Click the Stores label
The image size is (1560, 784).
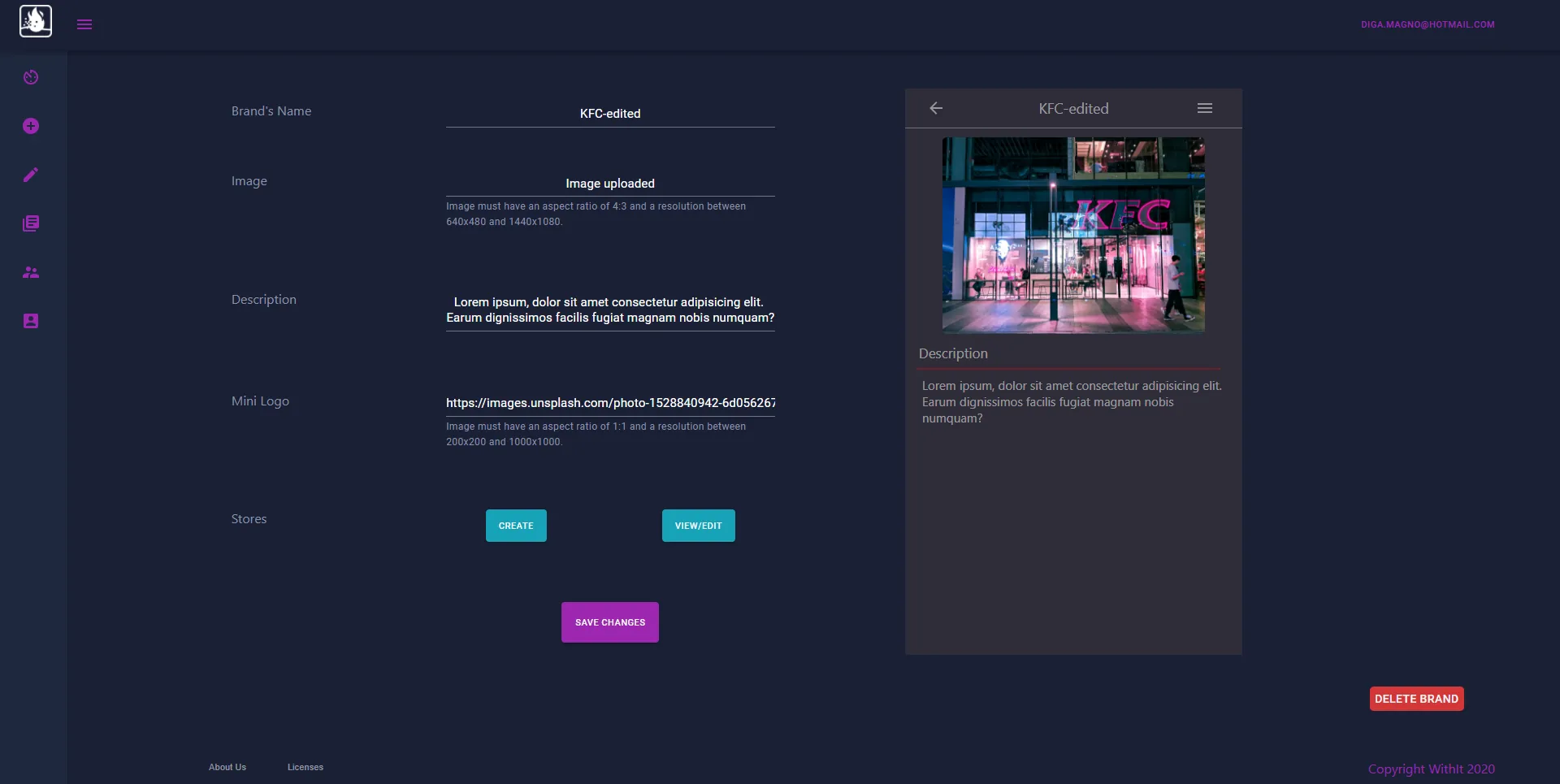click(x=249, y=519)
